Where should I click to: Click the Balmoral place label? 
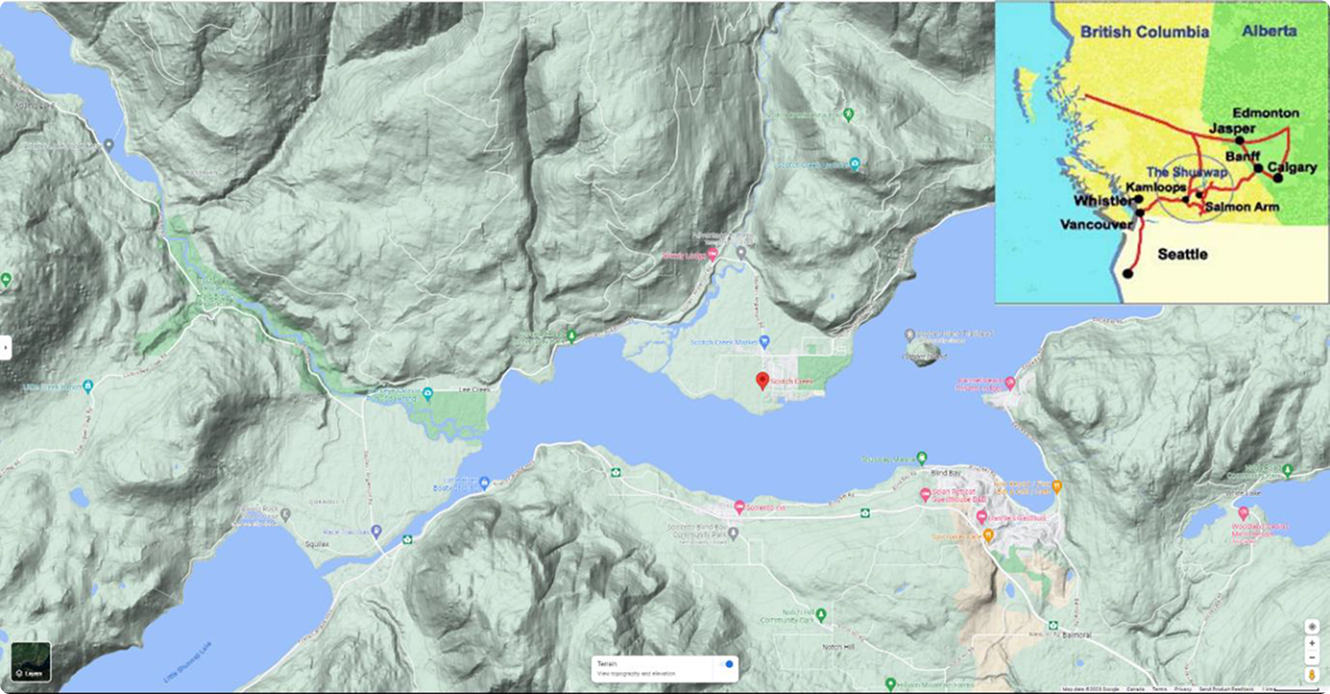[x=1076, y=635]
